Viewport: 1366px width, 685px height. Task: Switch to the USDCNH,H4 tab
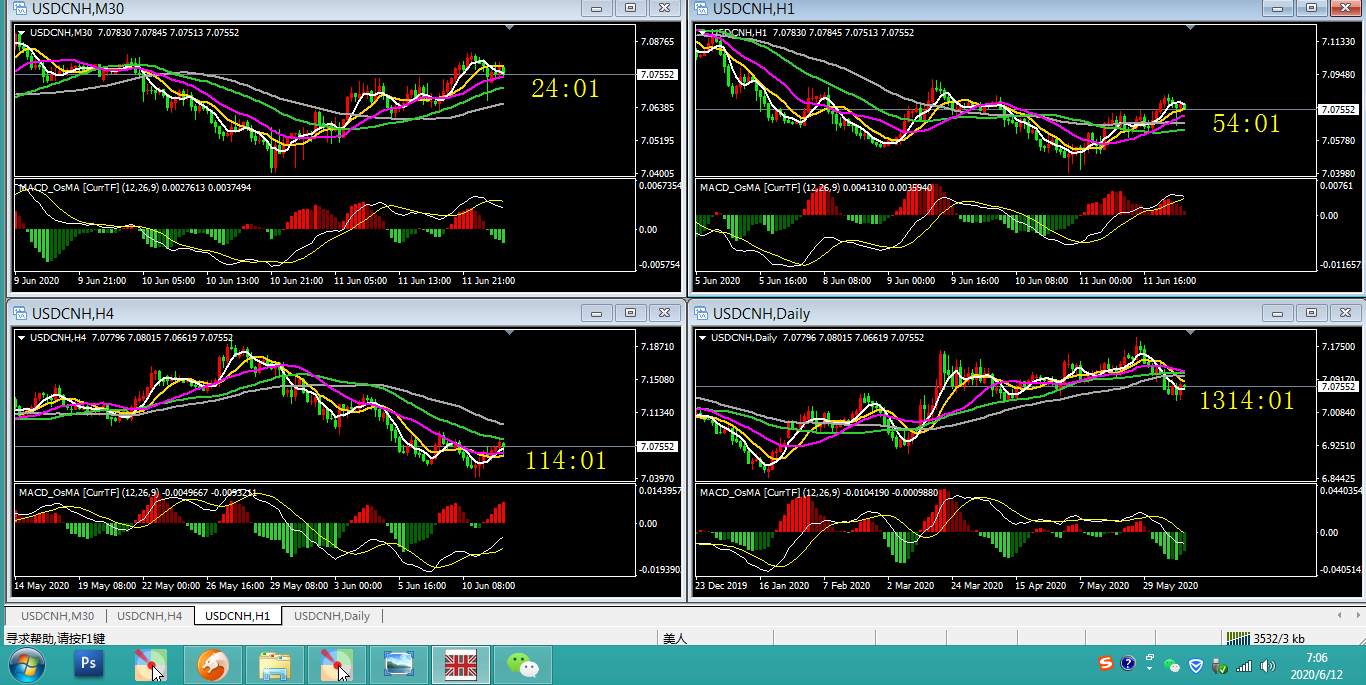point(149,616)
